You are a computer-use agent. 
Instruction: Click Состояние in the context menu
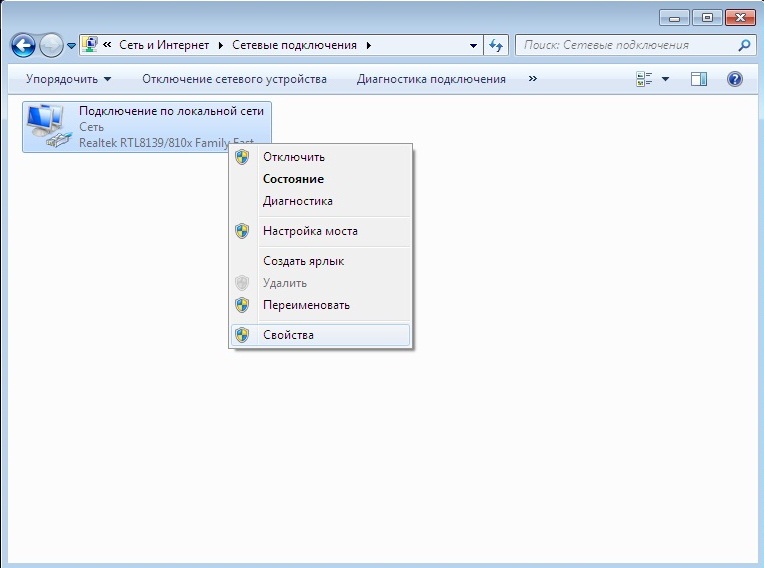point(293,179)
